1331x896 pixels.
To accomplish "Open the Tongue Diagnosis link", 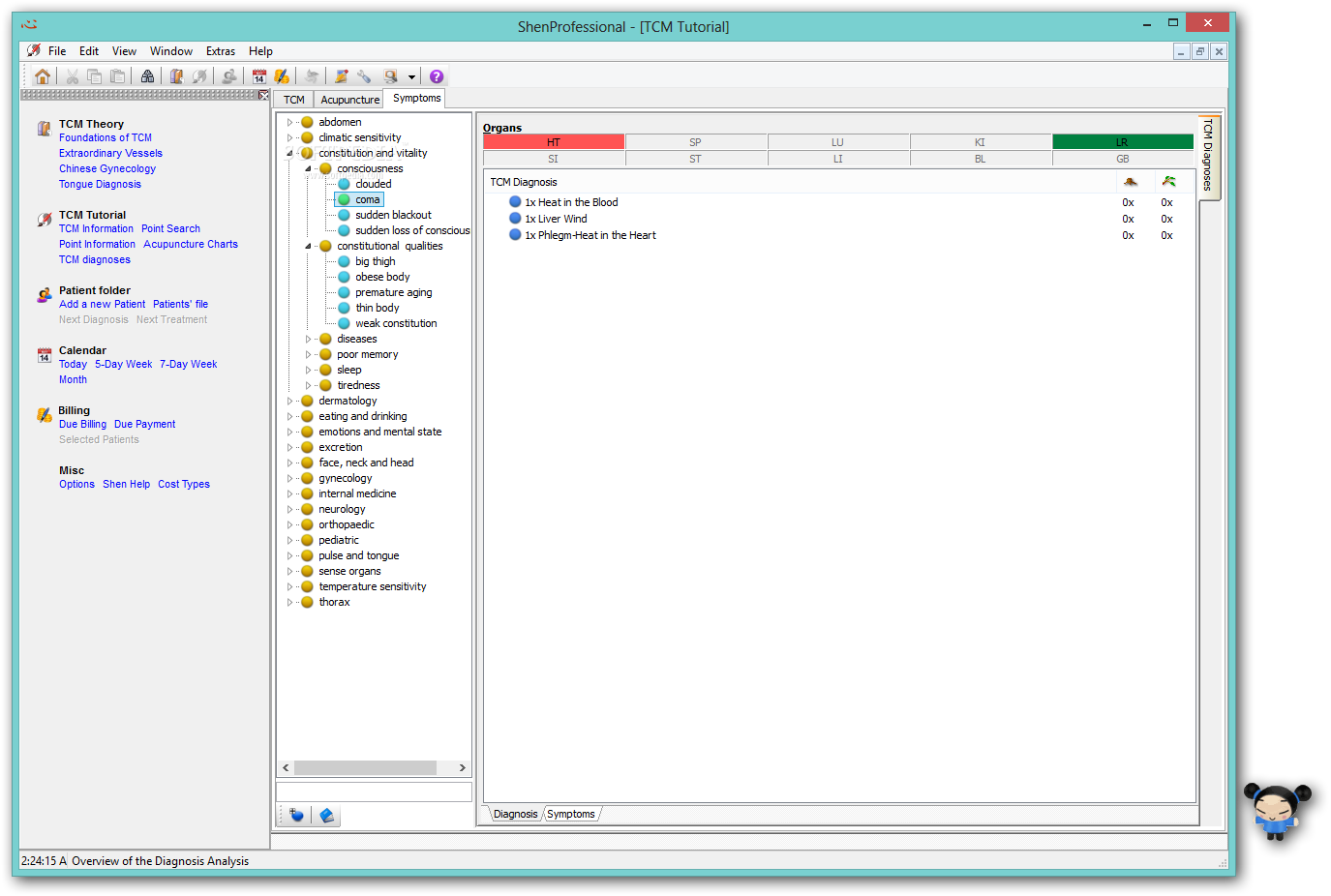I will point(100,184).
